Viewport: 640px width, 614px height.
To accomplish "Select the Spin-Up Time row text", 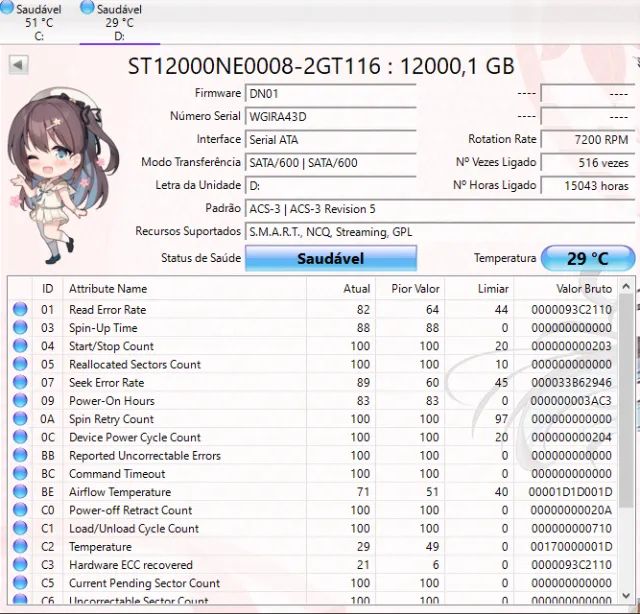I will click(103, 328).
